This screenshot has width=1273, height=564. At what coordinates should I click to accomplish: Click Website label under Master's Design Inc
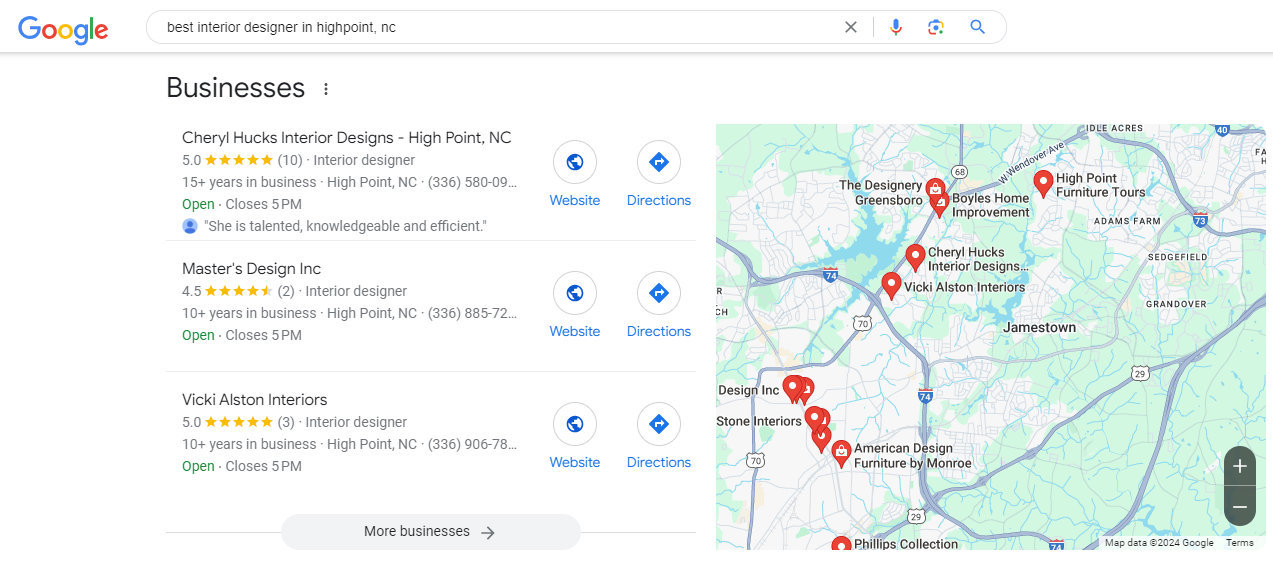(575, 331)
